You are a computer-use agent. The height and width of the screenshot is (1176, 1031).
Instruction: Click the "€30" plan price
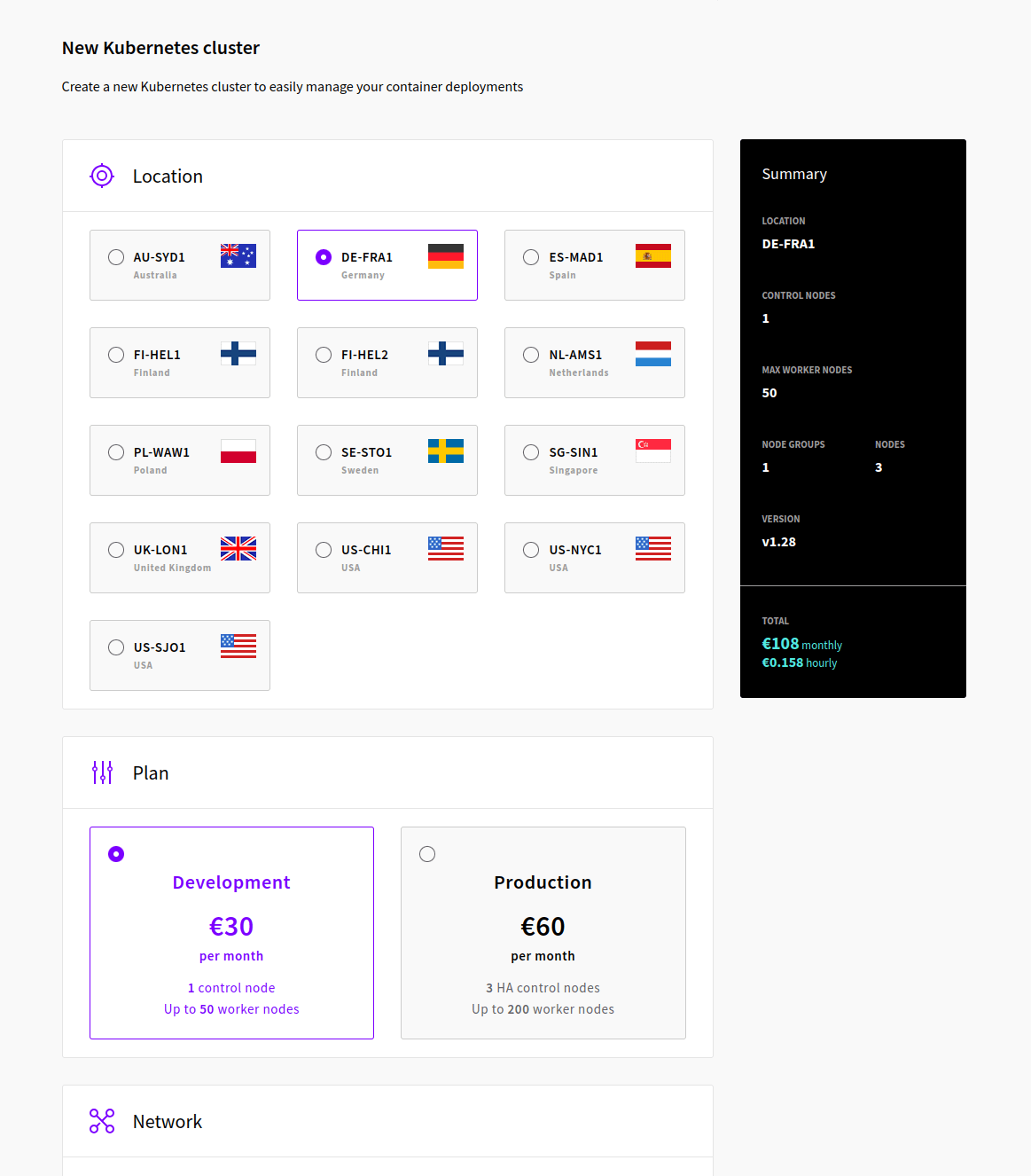tap(231, 927)
